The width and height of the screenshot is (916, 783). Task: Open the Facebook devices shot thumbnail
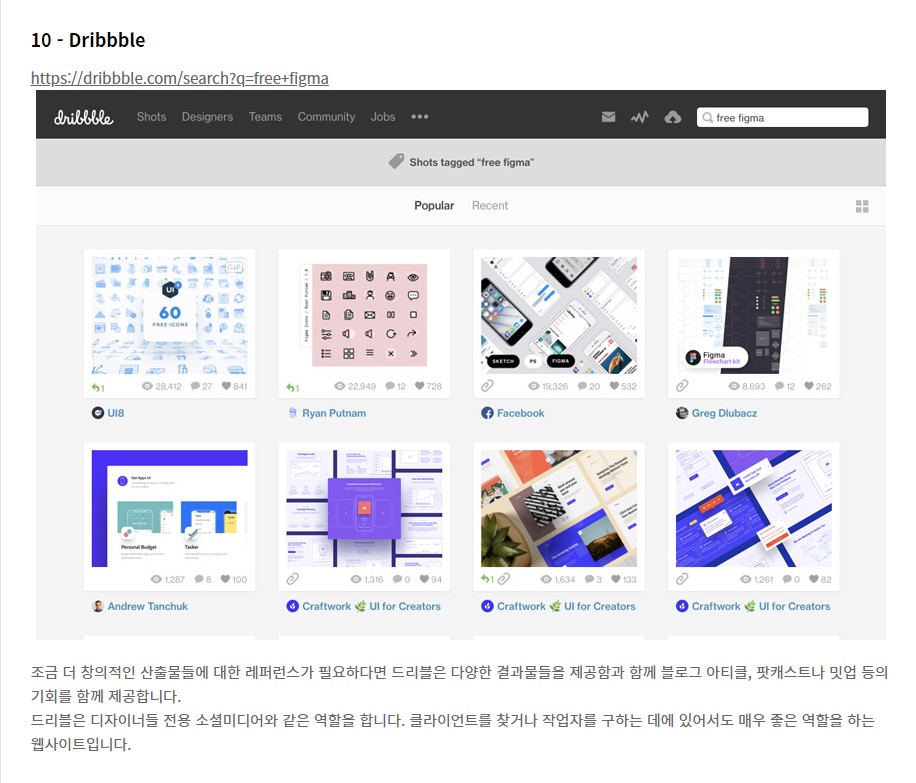pos(559,316)
